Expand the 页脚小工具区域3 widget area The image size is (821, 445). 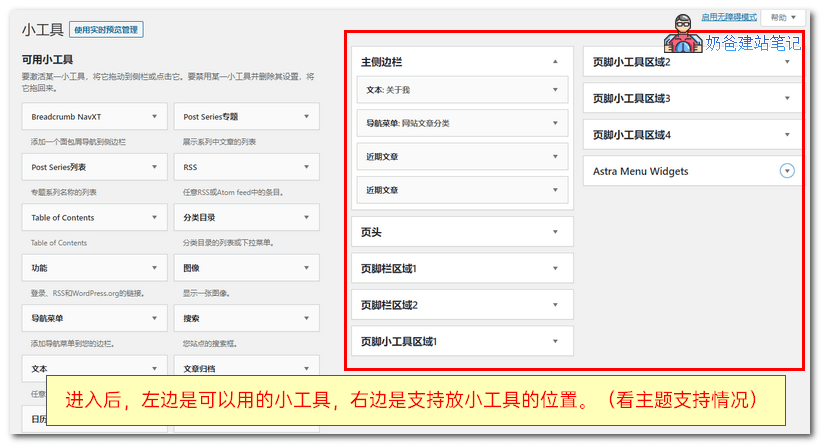pos(692,98)
